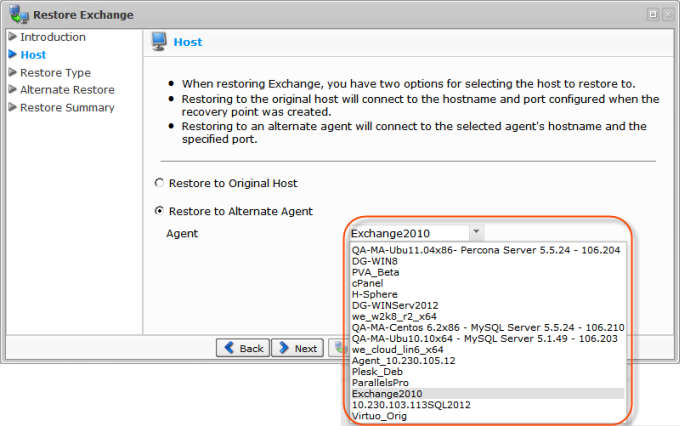Image resolution: width=680 pixels, height=426 pixels.
Task: Select Plesk_Deb agent option
Action: click(487, 372)
